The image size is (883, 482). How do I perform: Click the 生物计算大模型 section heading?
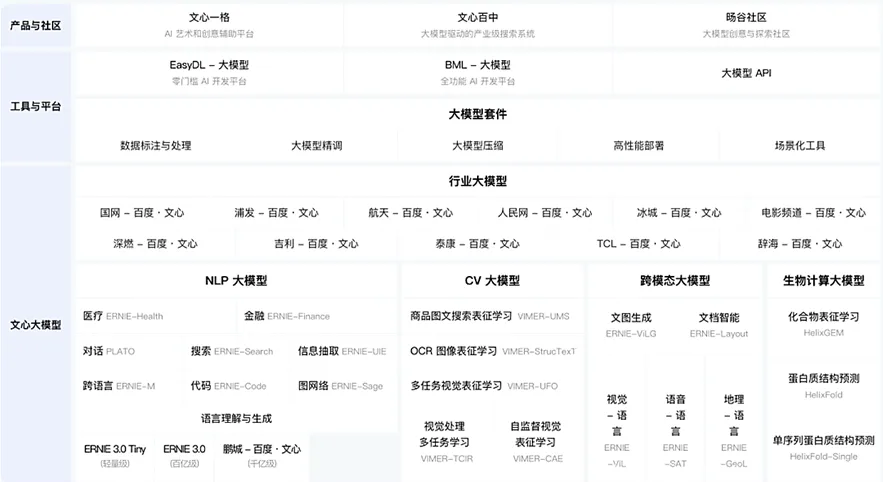tap(823, 280)
